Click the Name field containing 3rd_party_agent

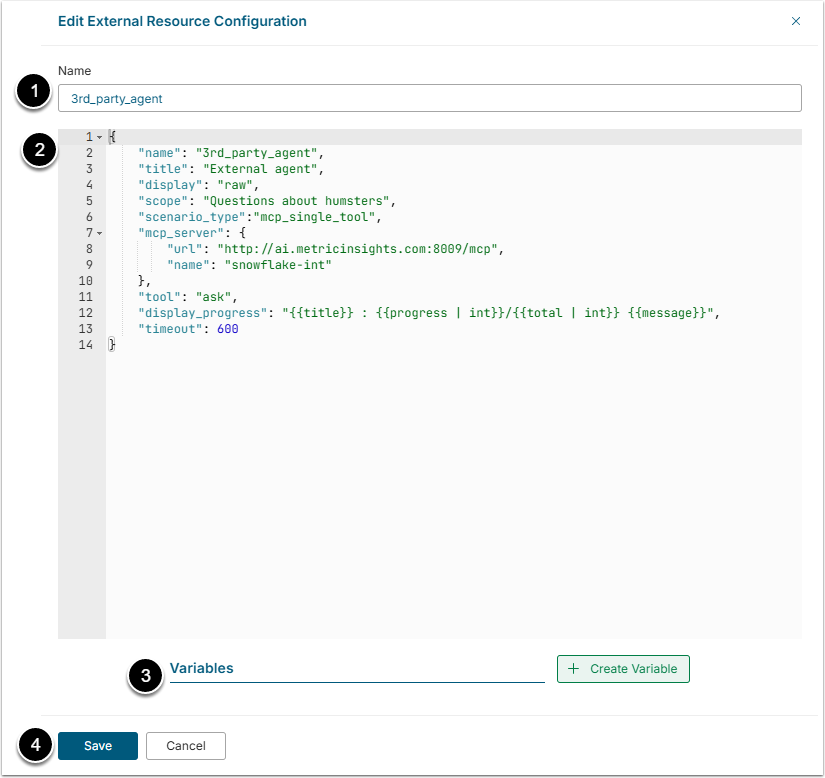[x=429, y=98]
